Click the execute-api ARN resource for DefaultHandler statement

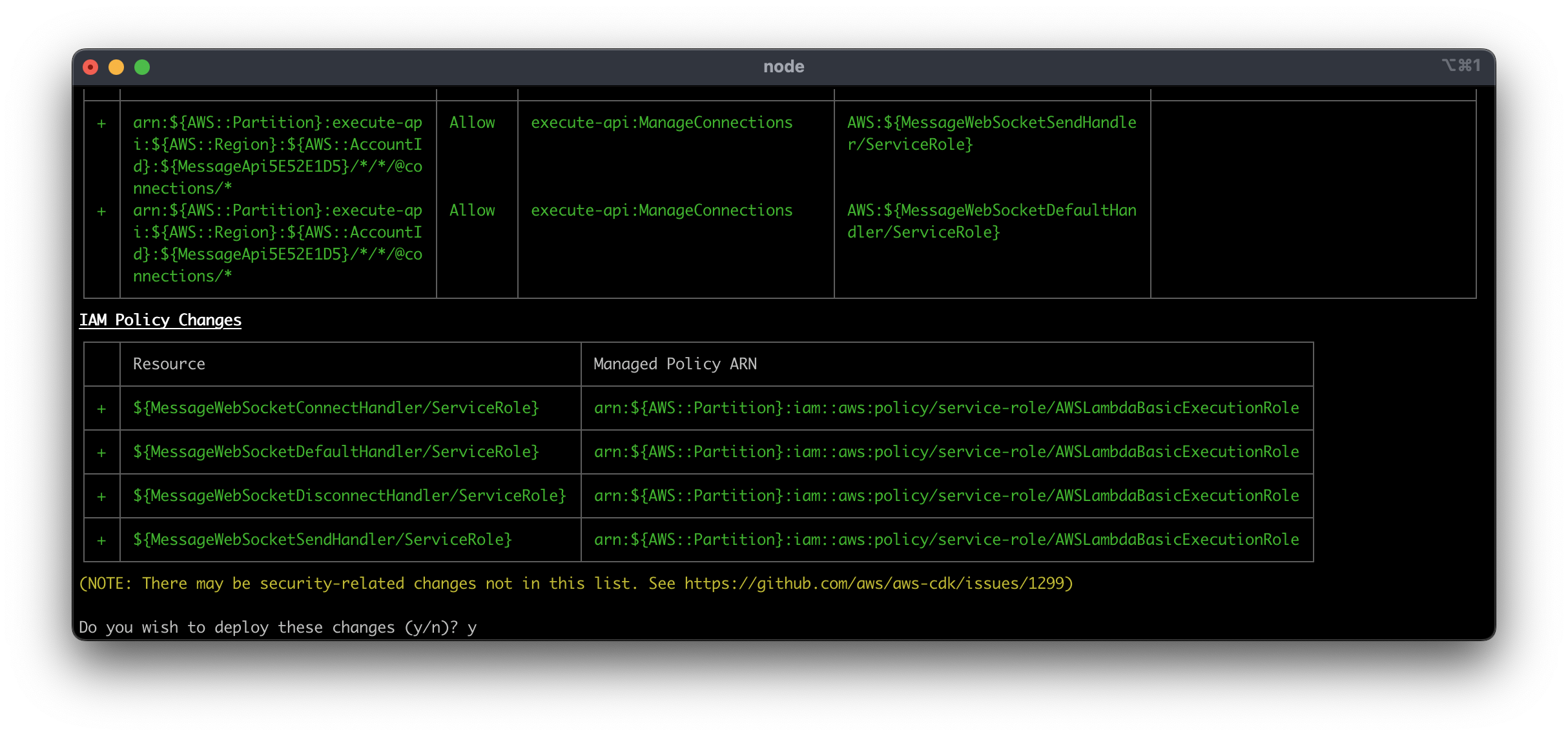pyautogui.click(x=278, y=243)
